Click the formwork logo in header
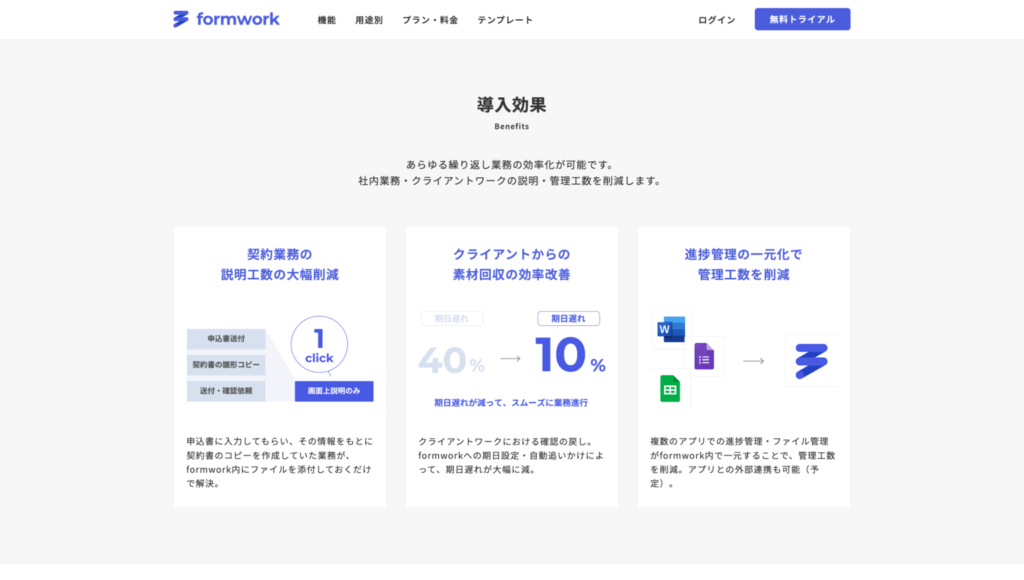Viewport: 1024px width, 580px height. pyautogui.click(x=226, y=19)
